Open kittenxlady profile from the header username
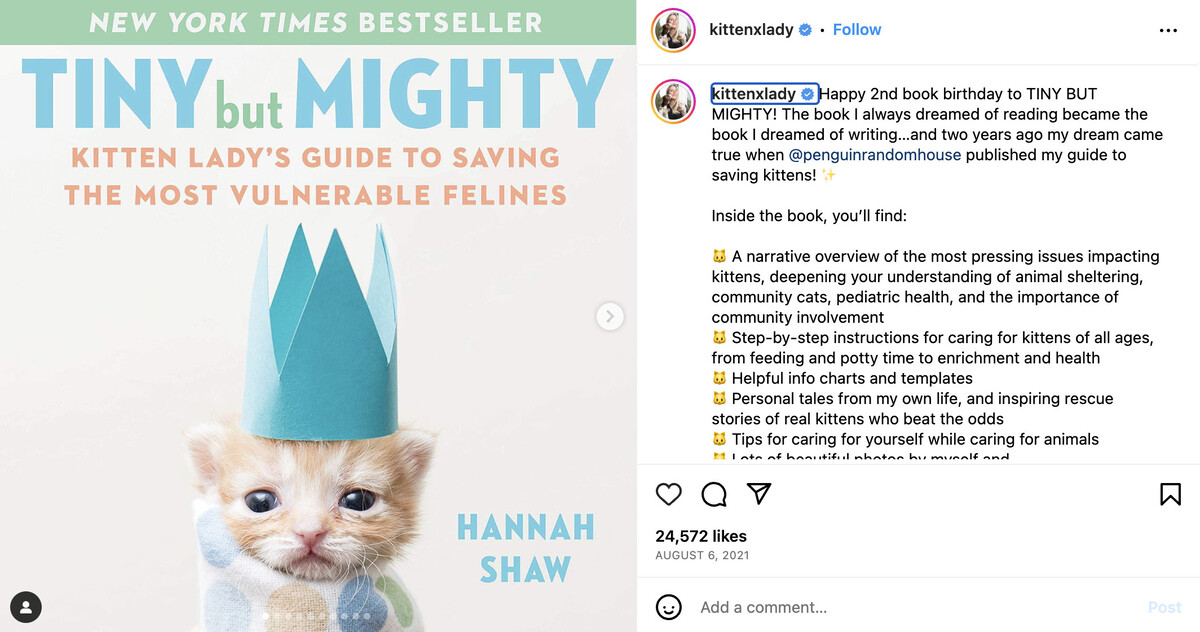 tap(752, 30)
